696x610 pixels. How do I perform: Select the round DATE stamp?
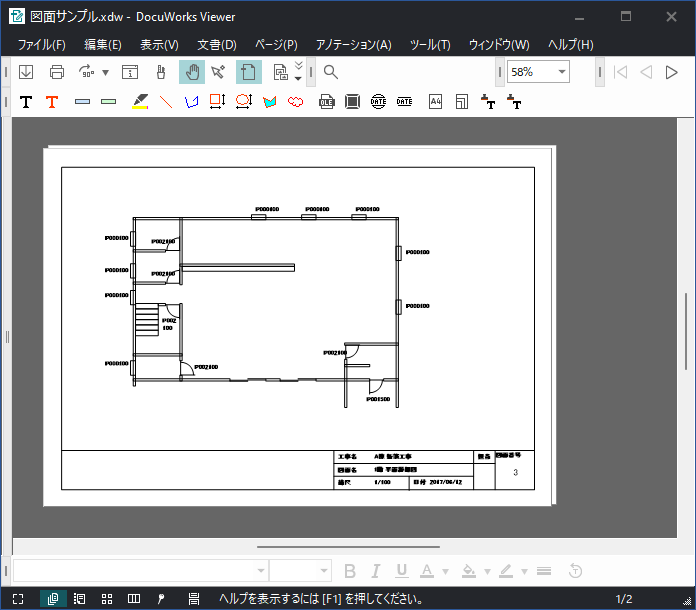378,102
